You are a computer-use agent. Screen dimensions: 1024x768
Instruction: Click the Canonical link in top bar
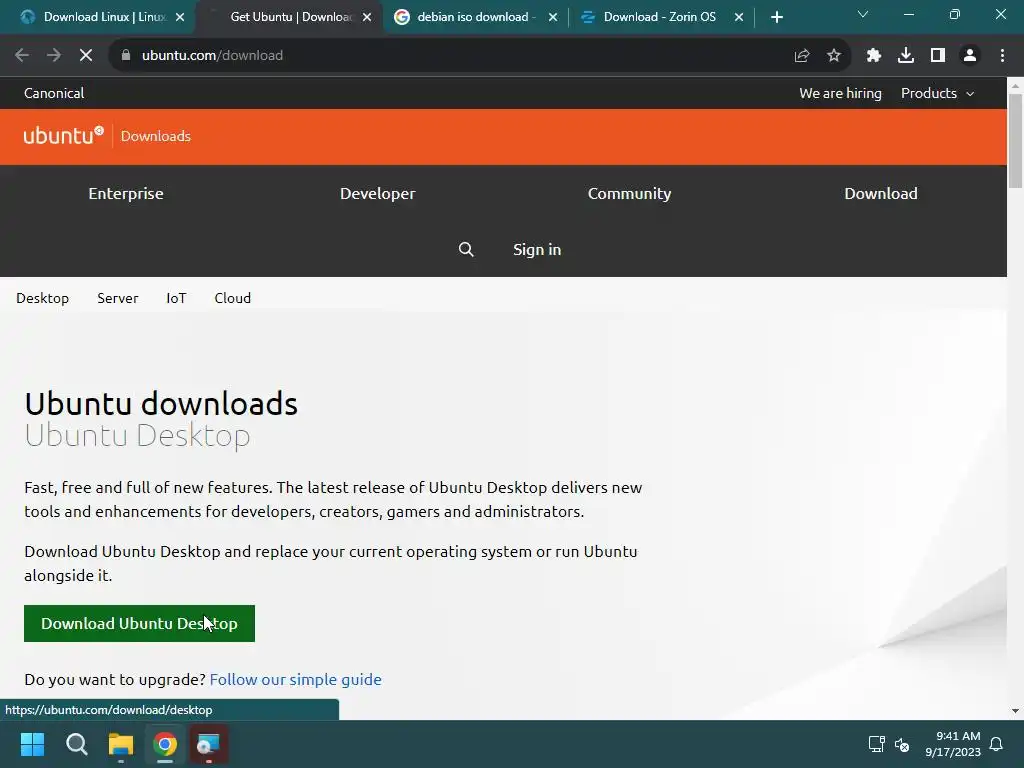click(x=54, y=93)
